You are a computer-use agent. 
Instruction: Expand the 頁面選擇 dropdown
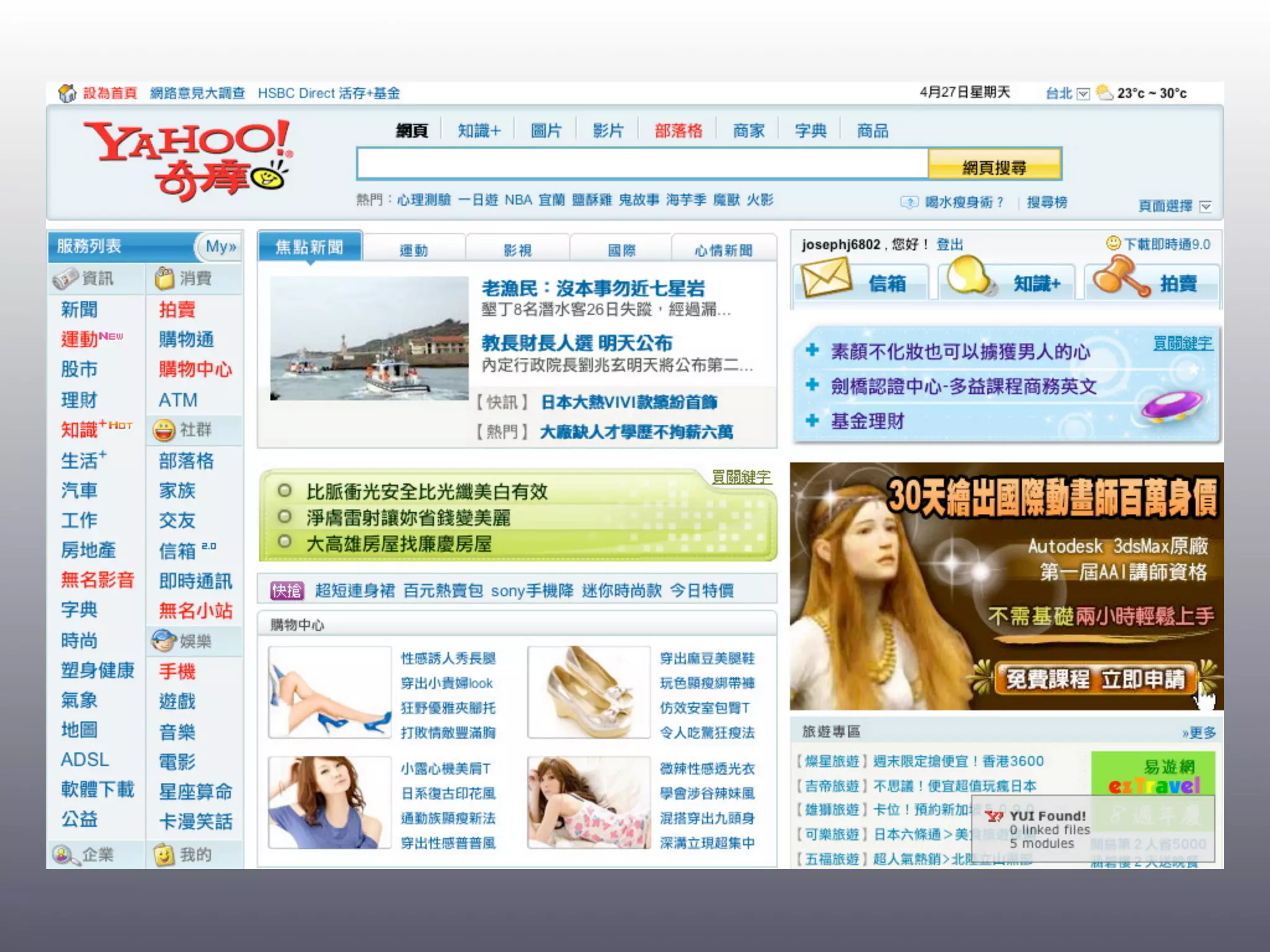1206,206
